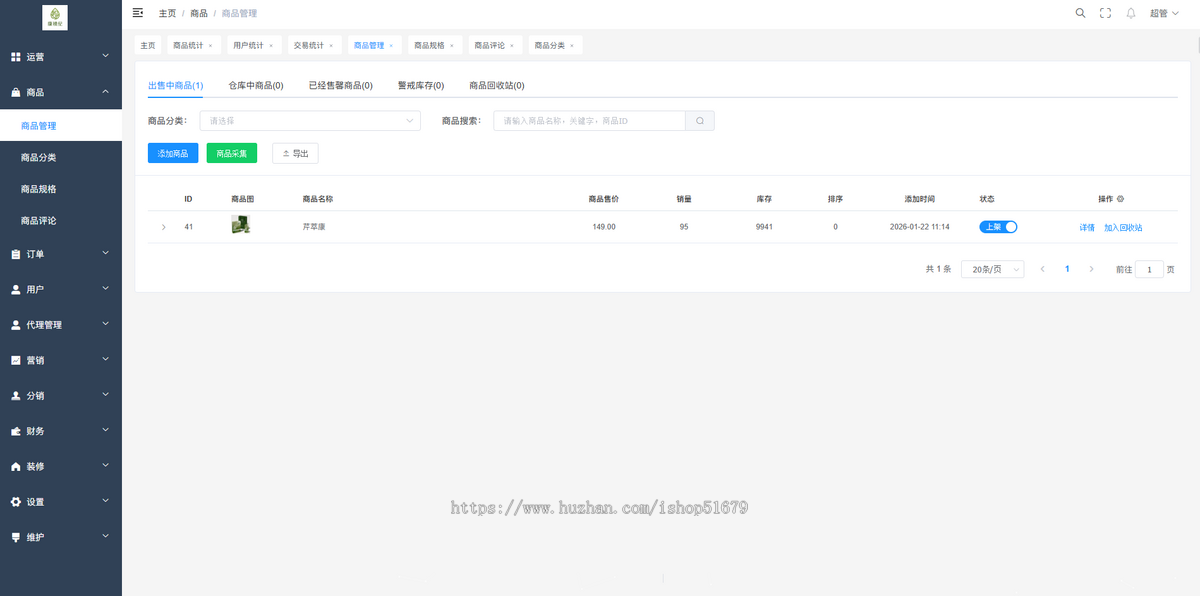
Task: Expand the 维护 sidebar menu
Action: tap(61, 537)
